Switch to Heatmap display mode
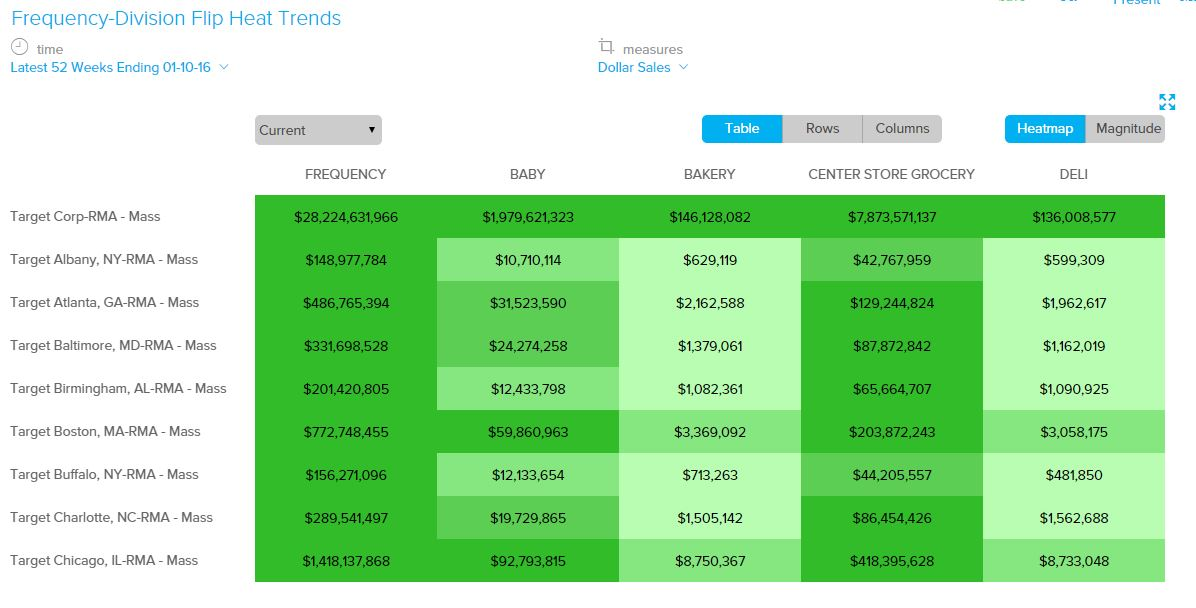The width and height of the screenshot is (1196, 608). pos(1044,129)
